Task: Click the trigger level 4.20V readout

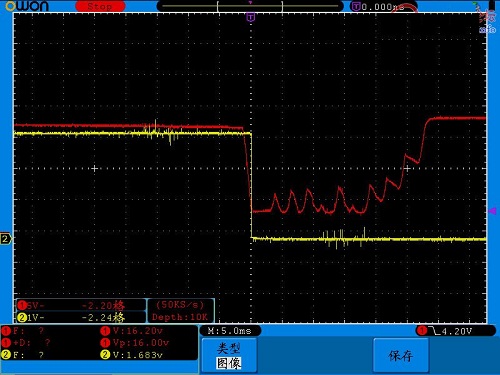Action: click(x=456, y=331)
